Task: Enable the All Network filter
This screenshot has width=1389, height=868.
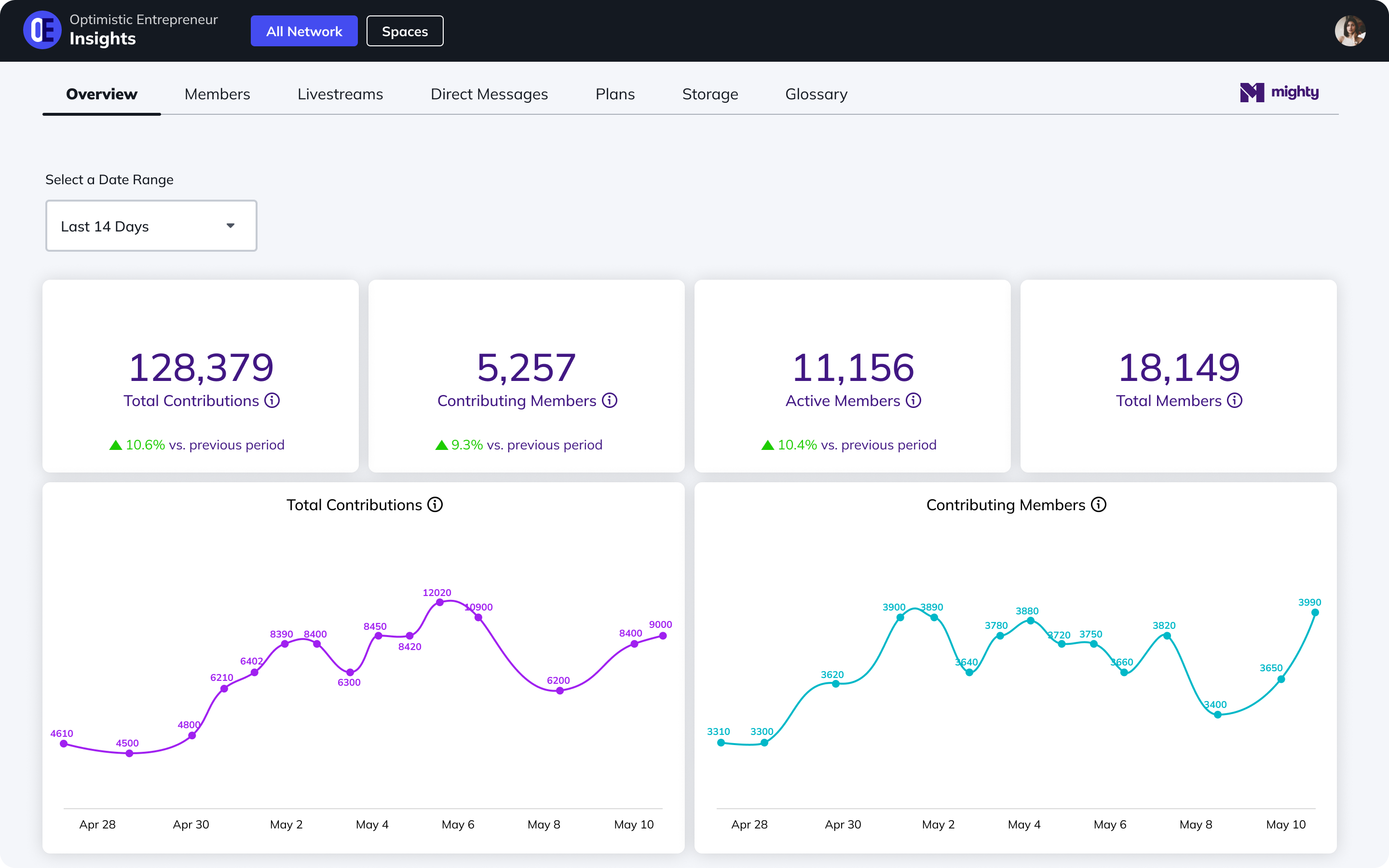Action: pos(304,30)
